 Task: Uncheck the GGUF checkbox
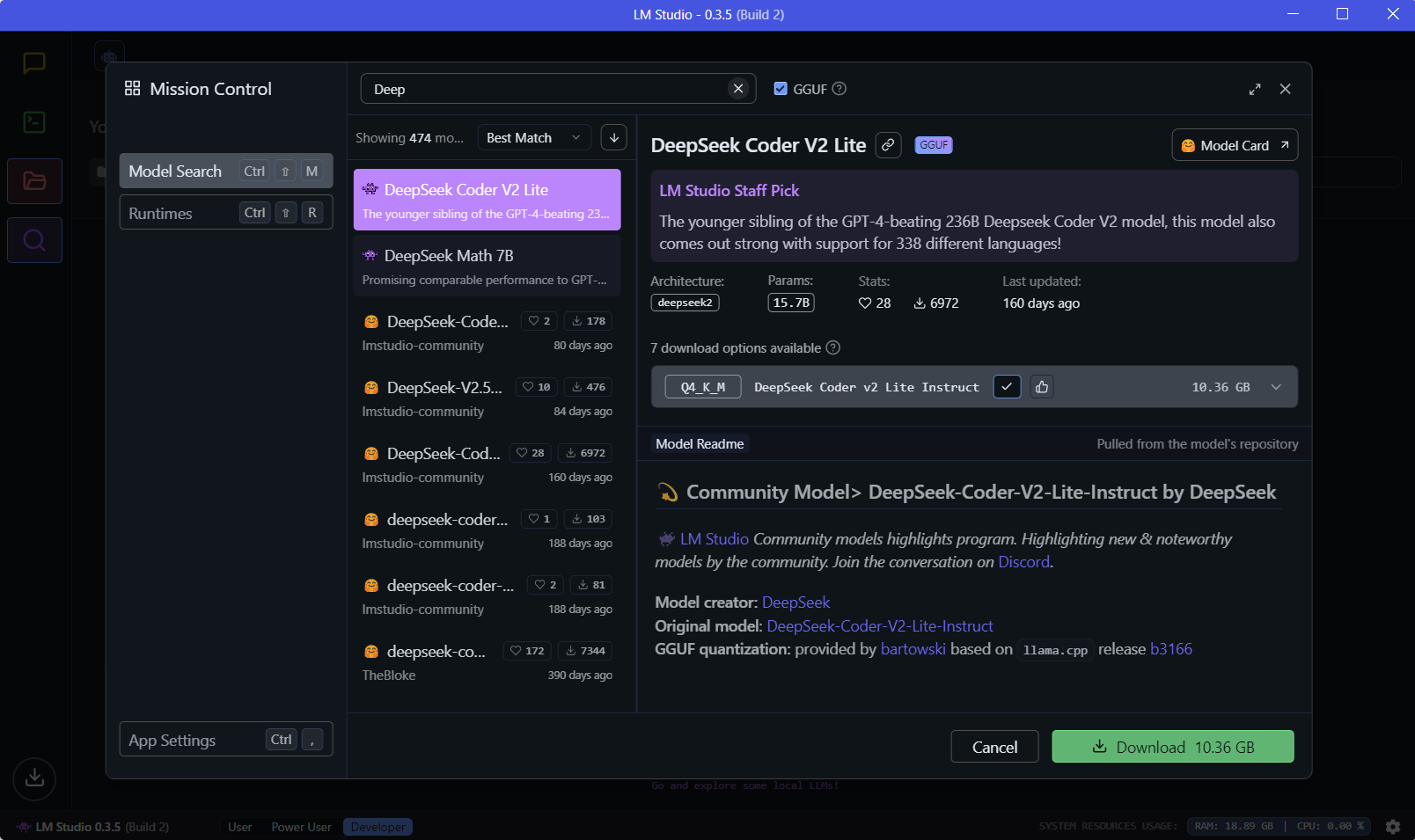click(781, 89)
